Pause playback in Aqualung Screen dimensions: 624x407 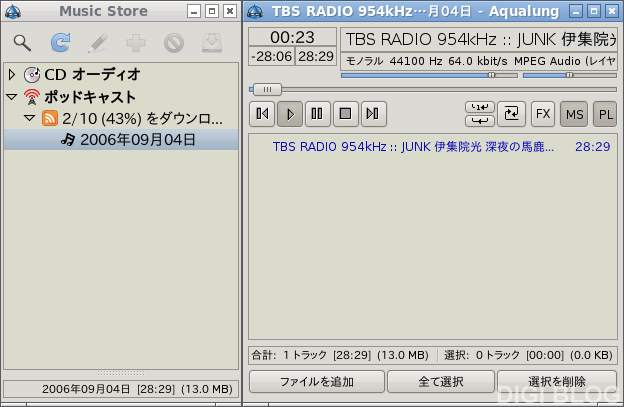(x=317, y=114)
